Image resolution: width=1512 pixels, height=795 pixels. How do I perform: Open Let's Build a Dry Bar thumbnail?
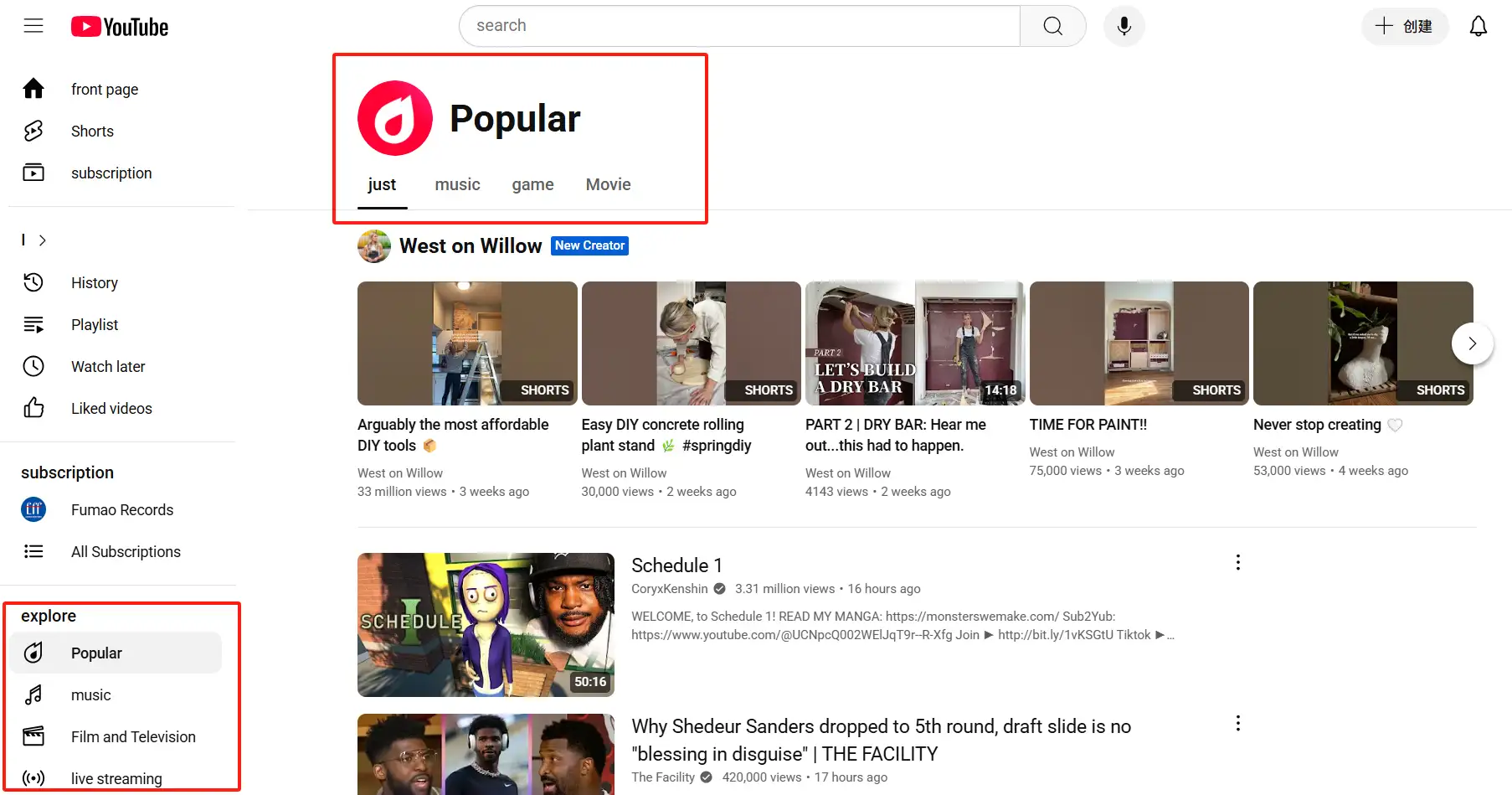[915, 343]
